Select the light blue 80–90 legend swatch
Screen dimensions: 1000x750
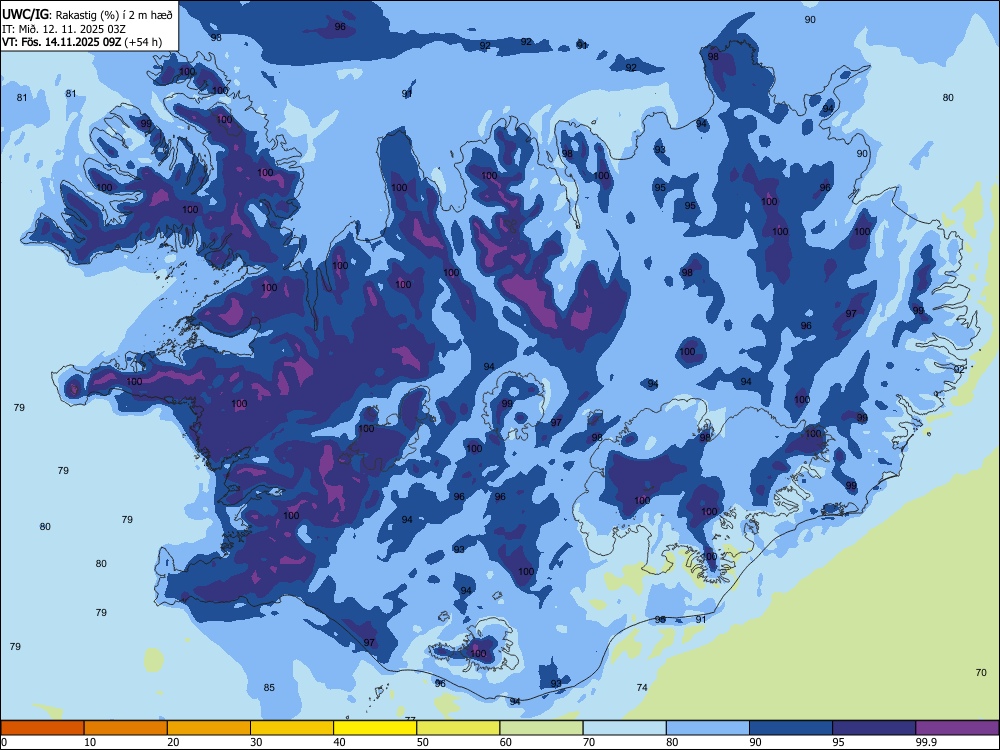tap(708, 728)
